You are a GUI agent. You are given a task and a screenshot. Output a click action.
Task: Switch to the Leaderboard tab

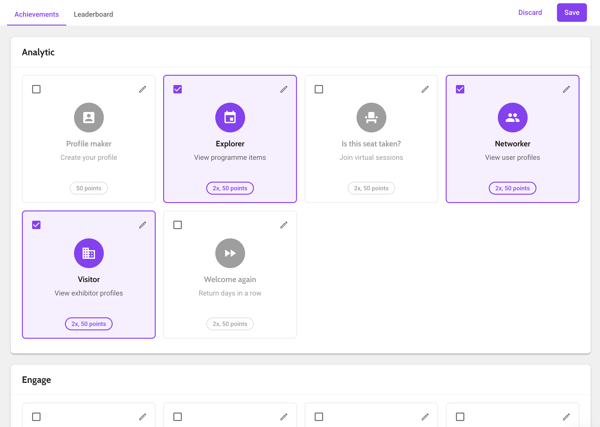pyautogui.click(x=93, y=14)
